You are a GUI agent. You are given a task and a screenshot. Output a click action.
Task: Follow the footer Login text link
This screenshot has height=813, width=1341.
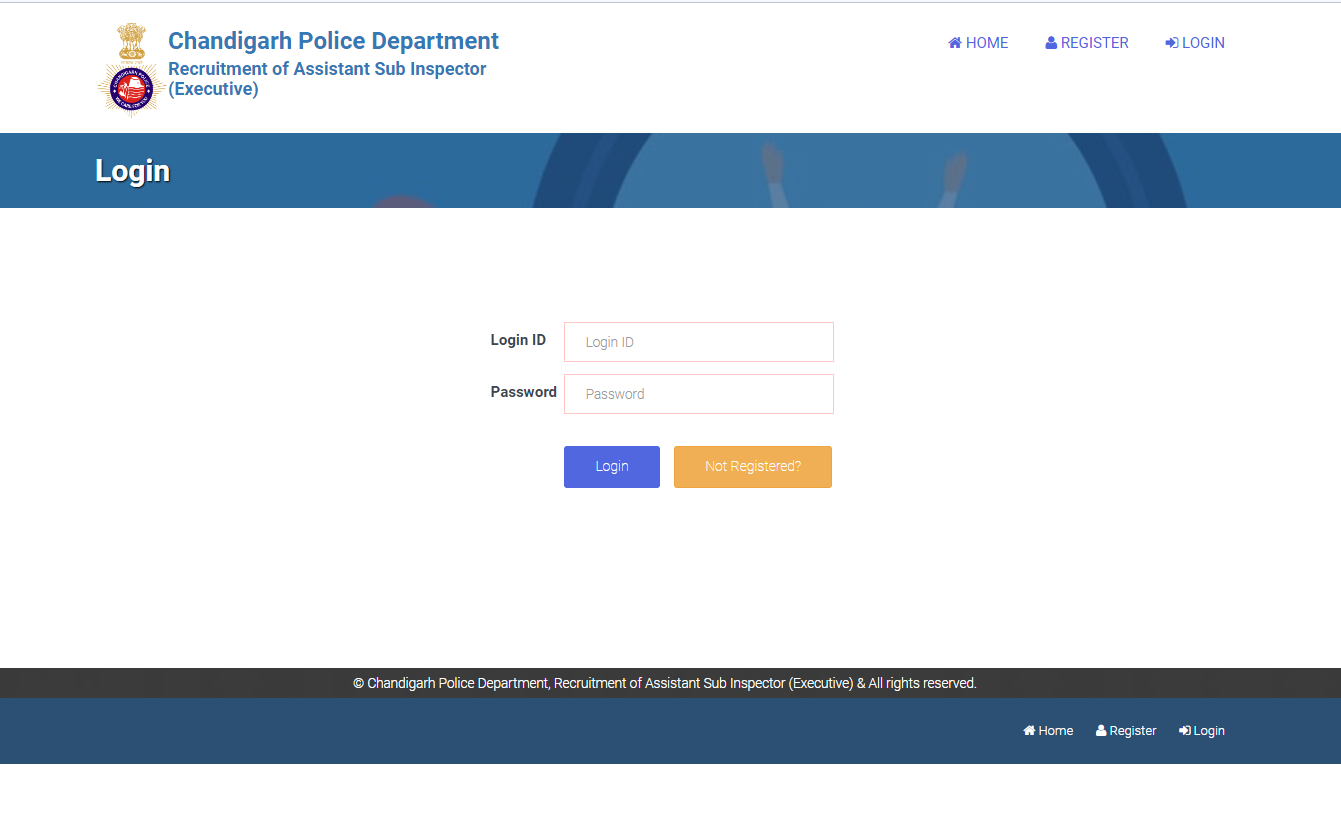tap(1208, 731)
